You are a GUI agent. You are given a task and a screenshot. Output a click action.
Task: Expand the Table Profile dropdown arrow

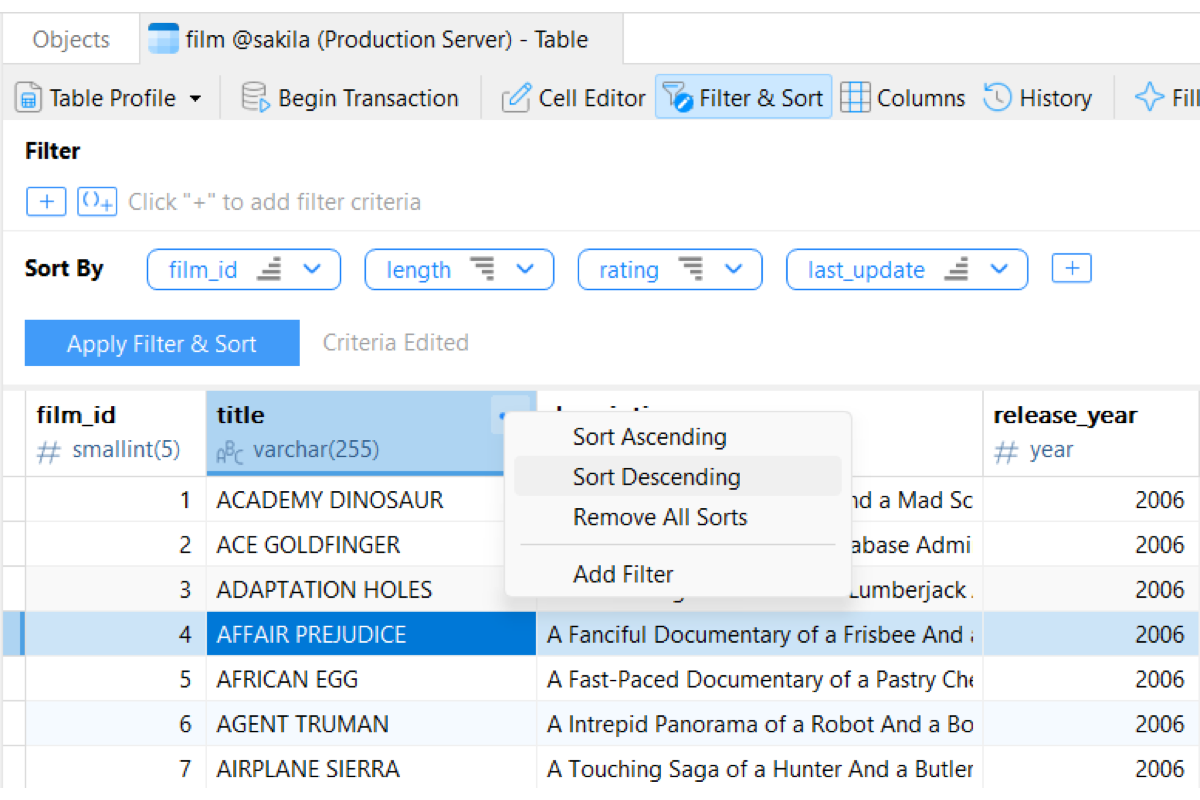[x=195, y=99]
